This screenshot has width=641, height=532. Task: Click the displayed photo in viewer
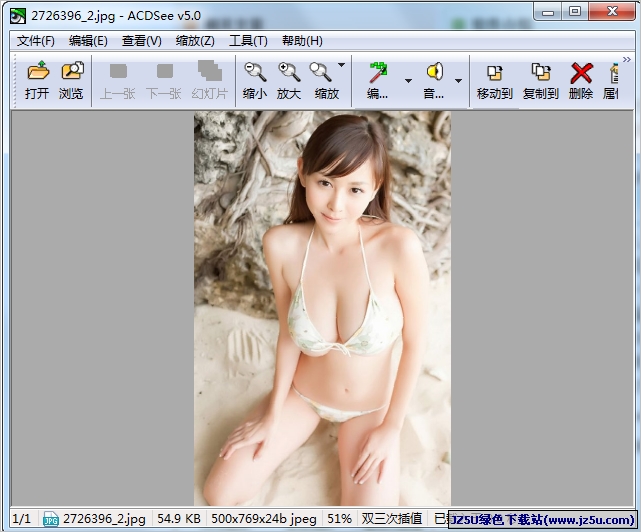click(322, 309)
